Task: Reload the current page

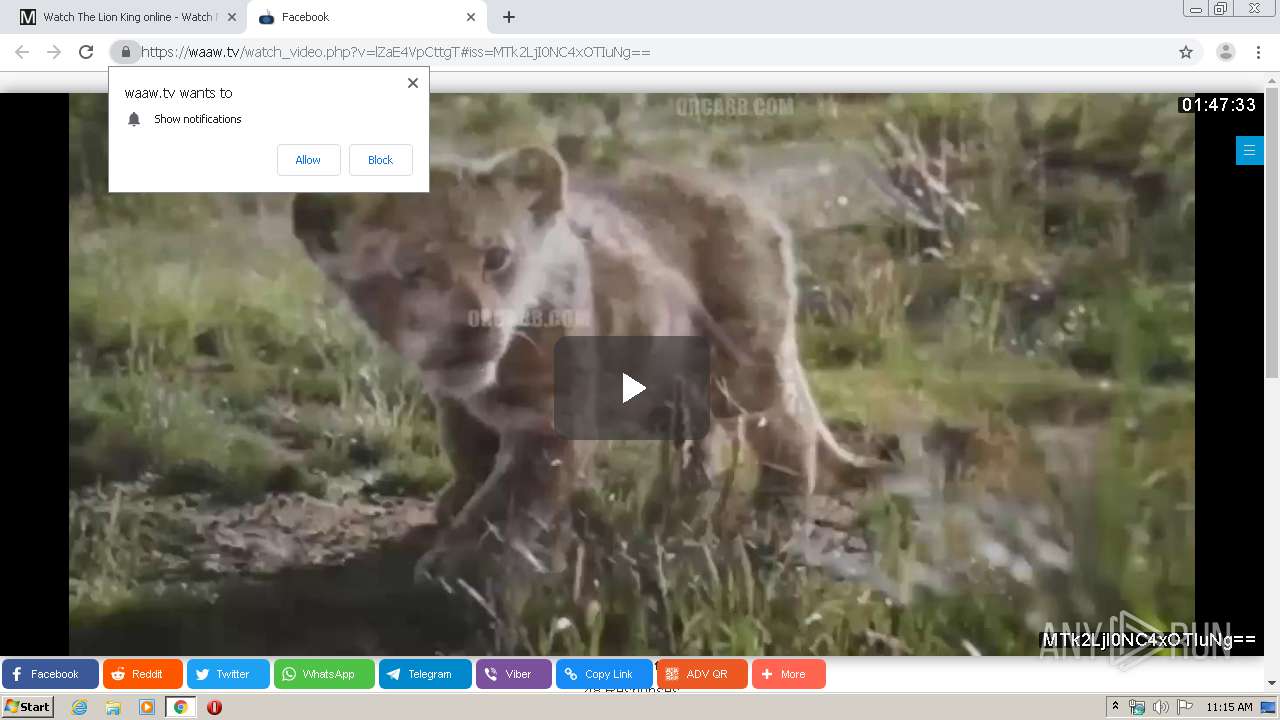Action: [86, 52]
